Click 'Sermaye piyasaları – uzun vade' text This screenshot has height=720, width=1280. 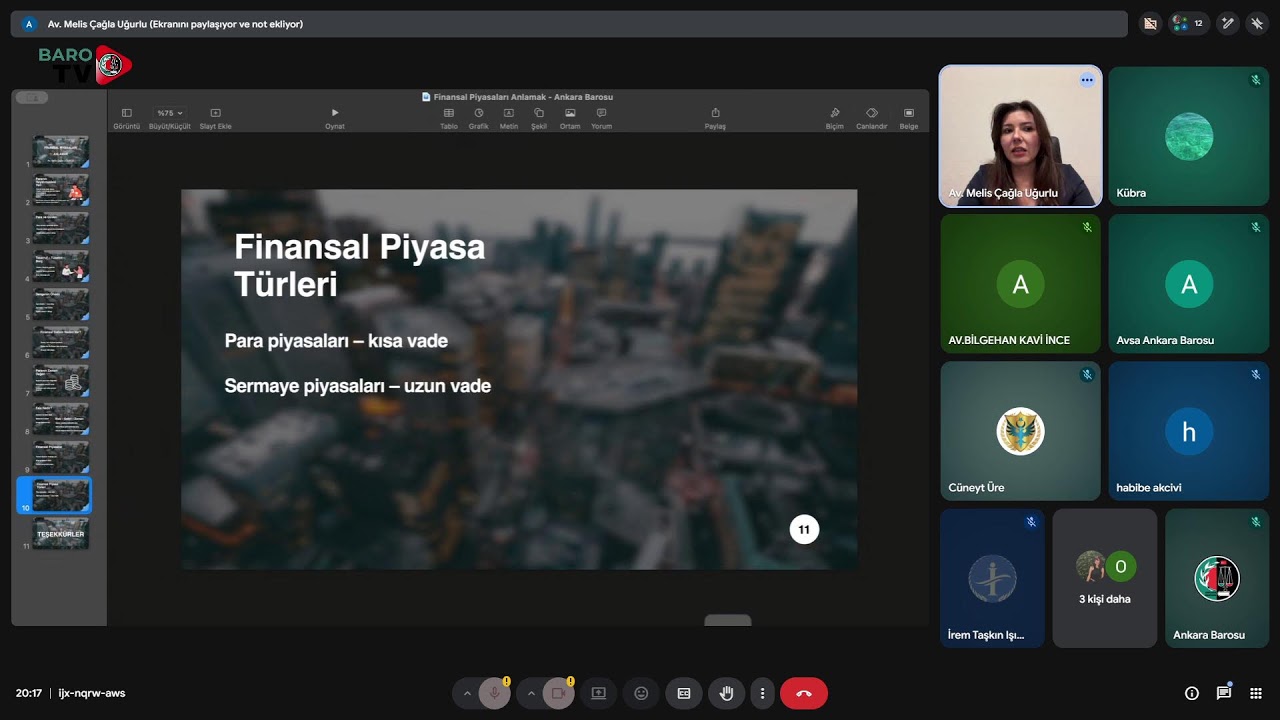pos(358,386)
